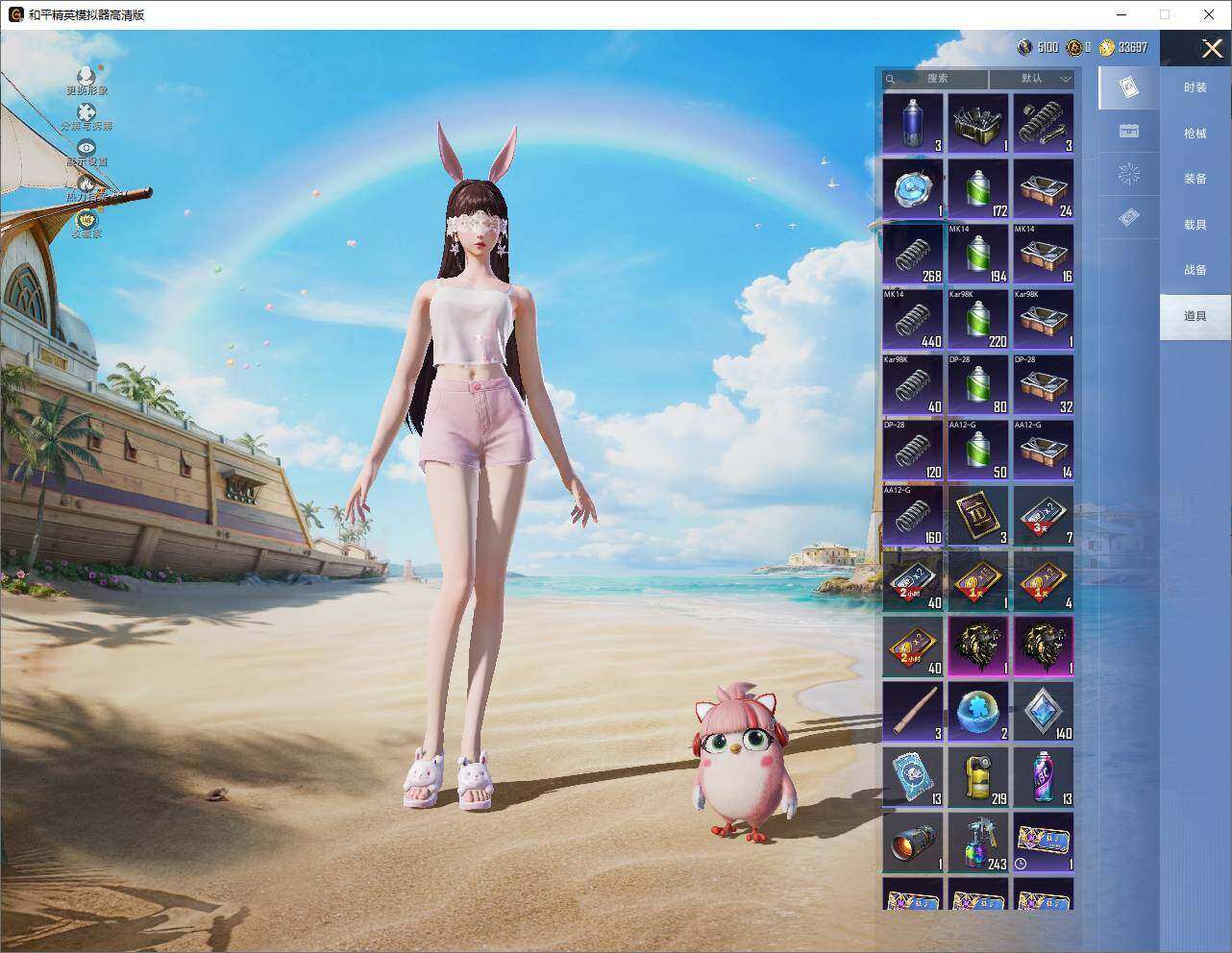Viewport: 1232px width, 953px height.
Task: Select the x2 3天 bonus card with count 7
Action: [1044, 516]
